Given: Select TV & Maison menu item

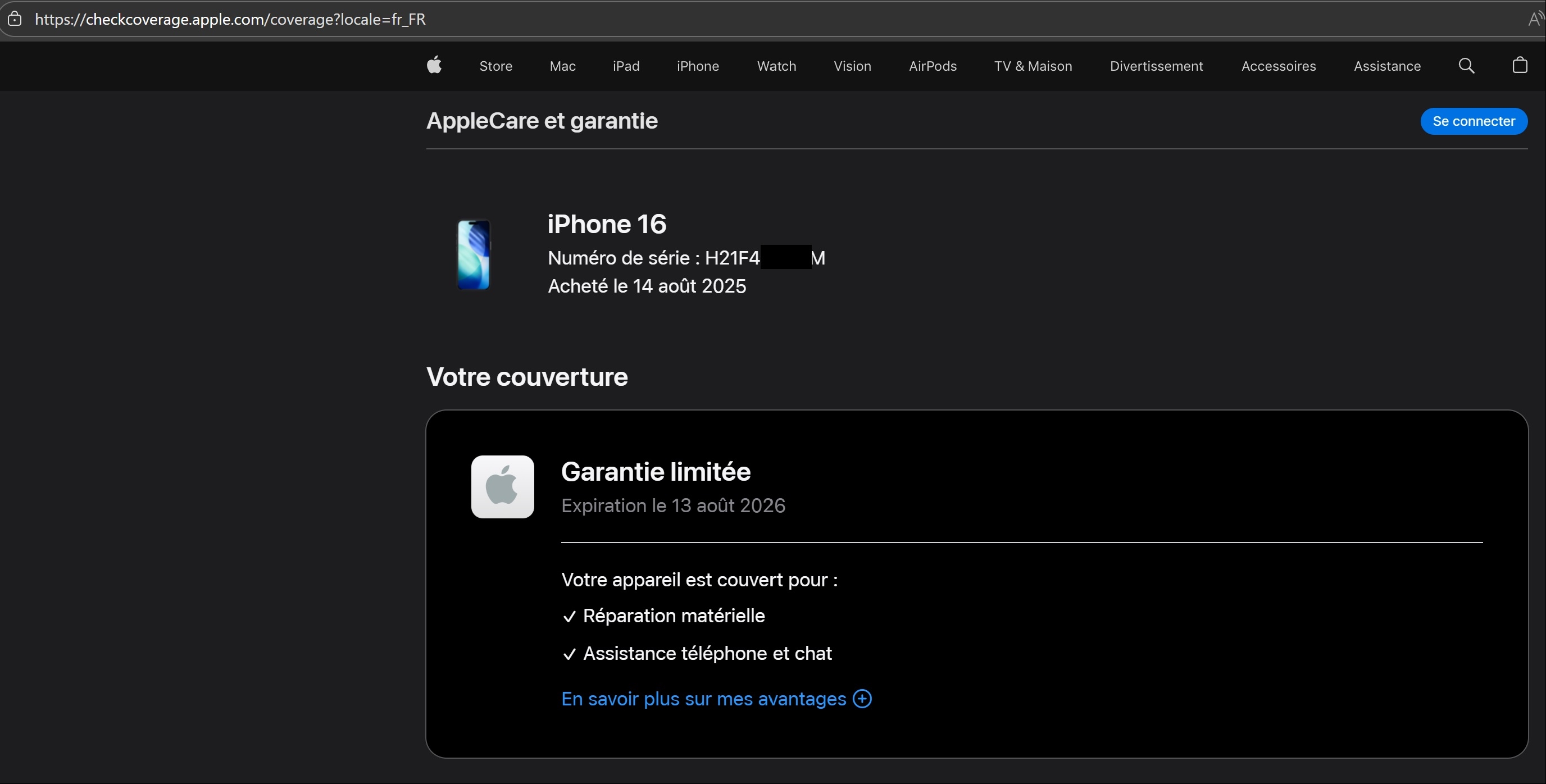Looking at the screenshot, I should click(1033, 66).
